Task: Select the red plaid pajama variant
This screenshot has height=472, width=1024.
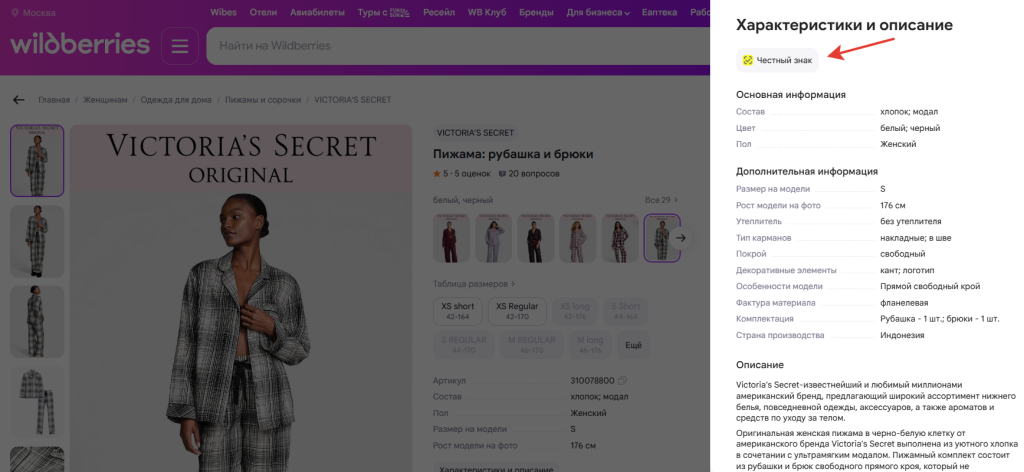Action: point(620,238)
